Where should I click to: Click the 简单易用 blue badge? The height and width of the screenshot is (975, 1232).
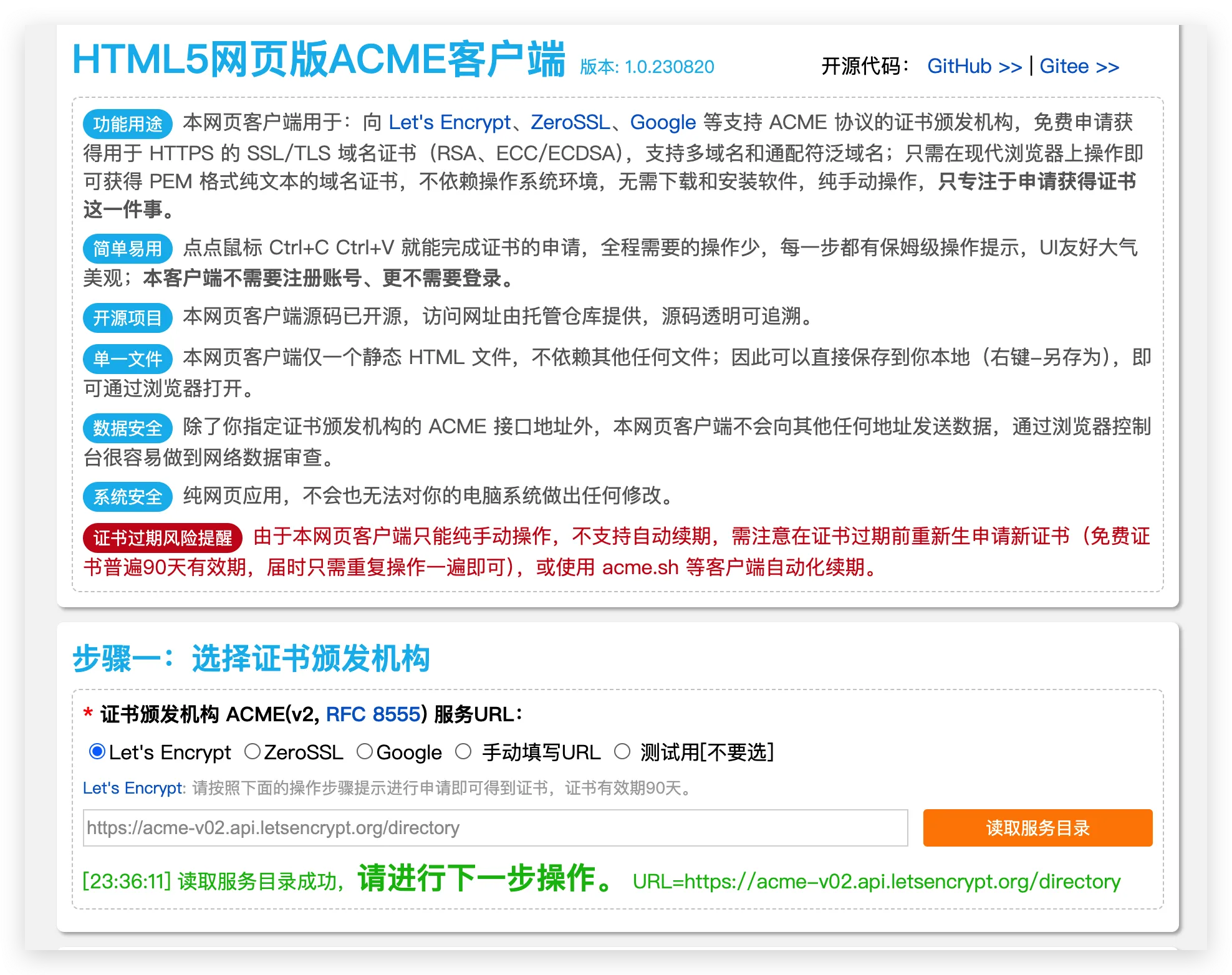tap(127, 249)
